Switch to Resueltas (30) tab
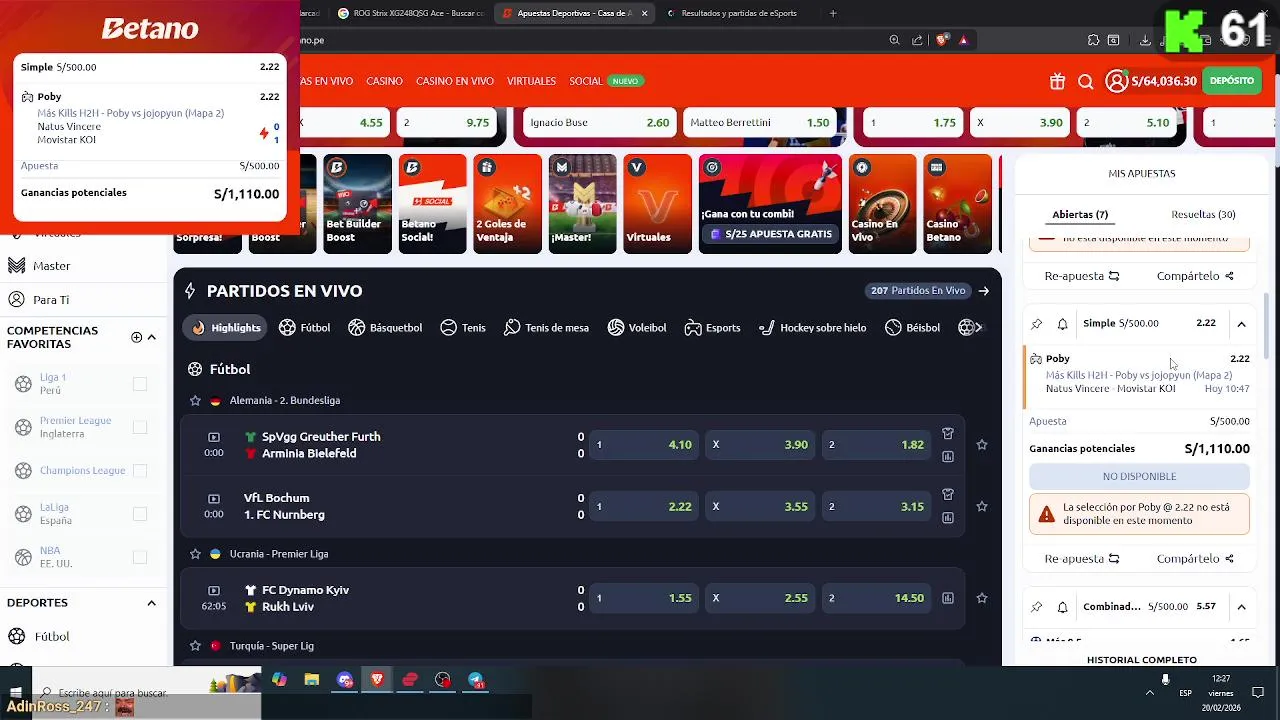Image resolution: width=1280 pixels, height=720 pixels. [1203, 214]
